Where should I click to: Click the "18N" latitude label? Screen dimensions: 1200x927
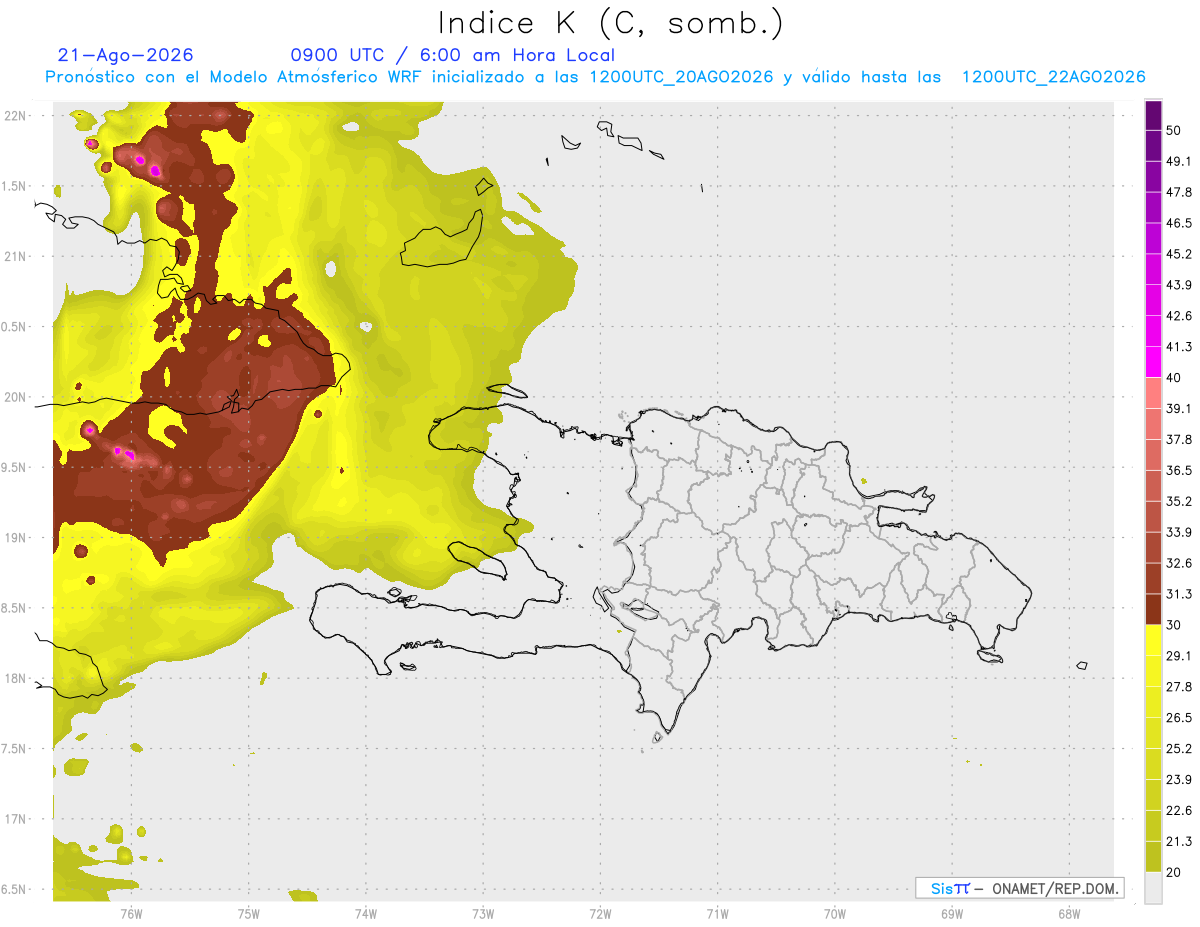[x=14, y=678]
